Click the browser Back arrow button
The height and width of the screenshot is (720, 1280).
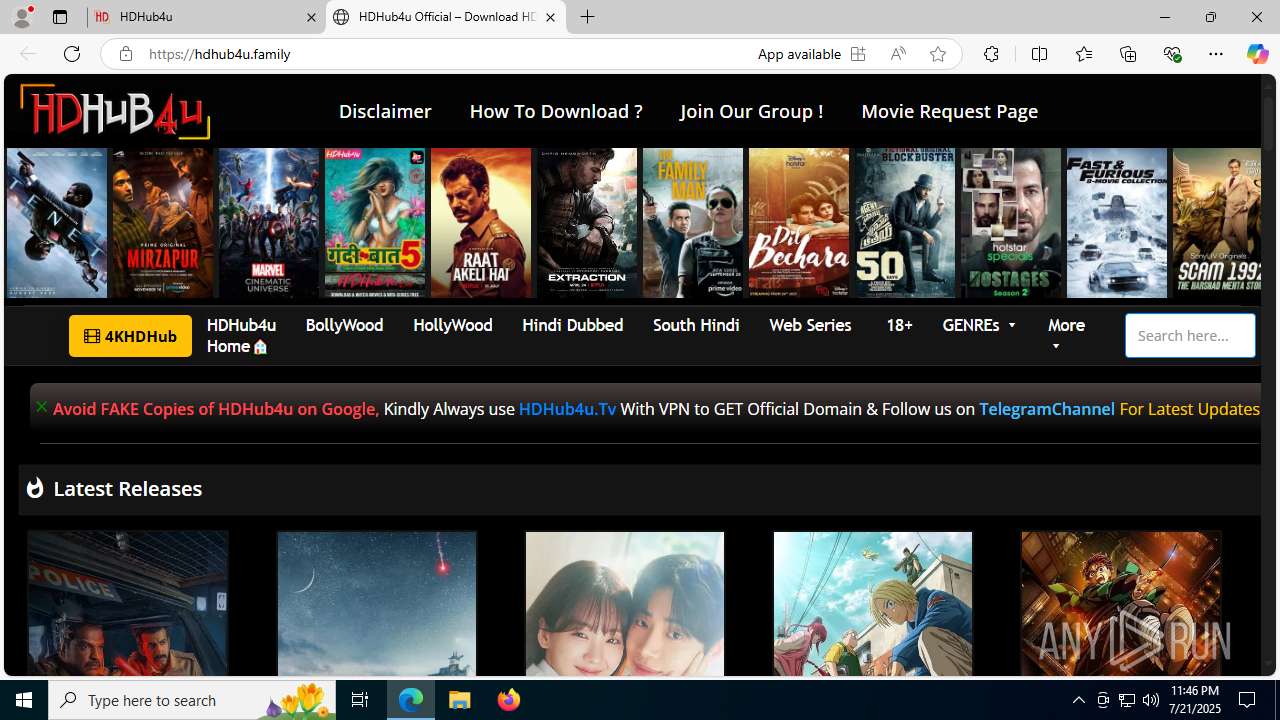pyautogui.click(x=27, y=54)
